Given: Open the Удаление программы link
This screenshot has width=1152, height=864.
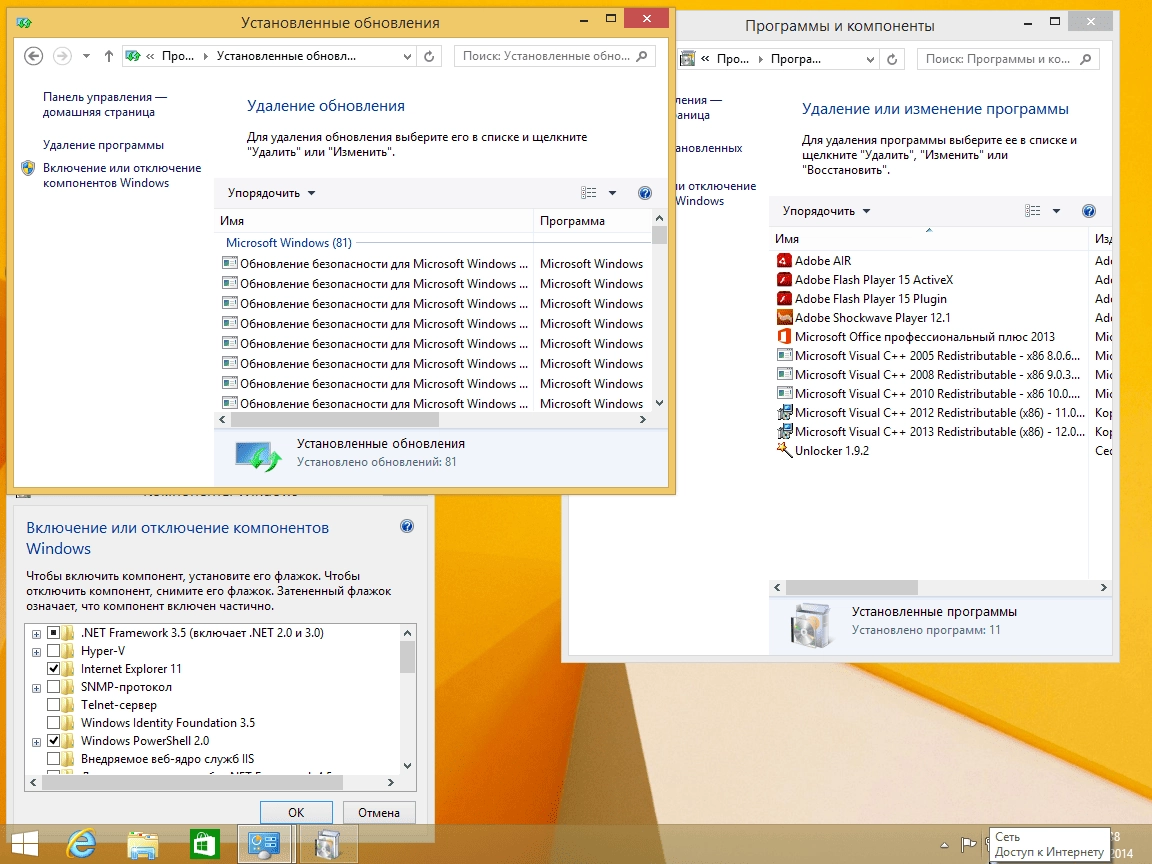Looking at the screenshot, I should [103, 145].
